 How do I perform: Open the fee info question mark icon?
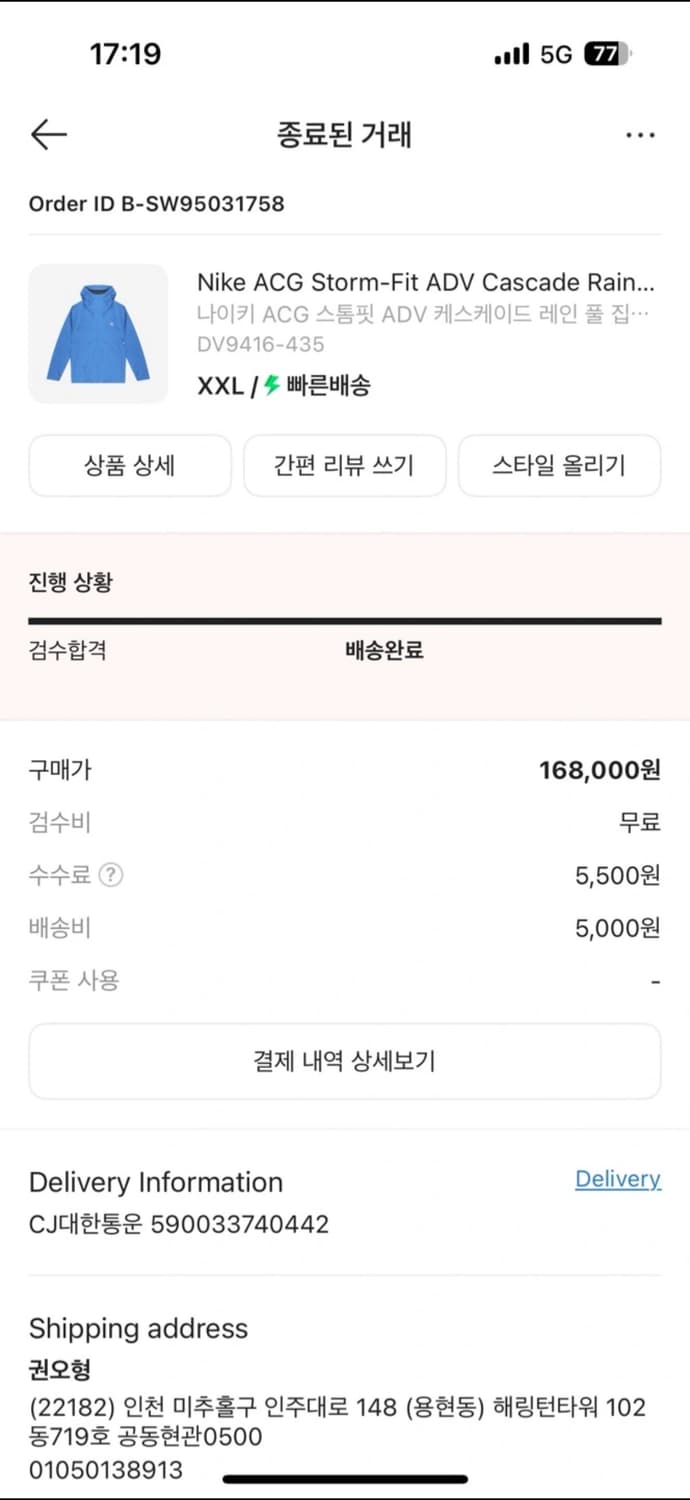(112, 875)
